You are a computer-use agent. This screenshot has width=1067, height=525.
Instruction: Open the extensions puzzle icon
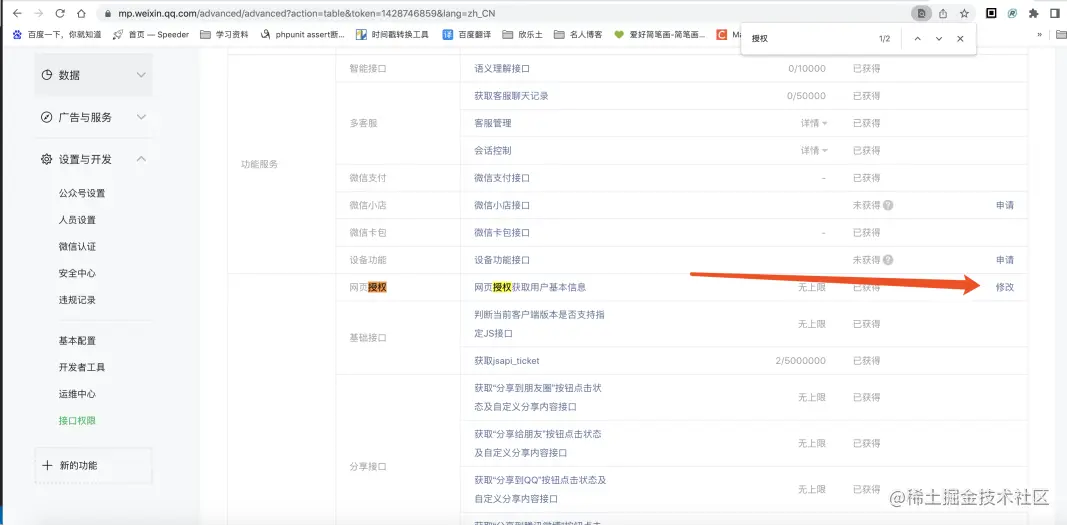1034,13
